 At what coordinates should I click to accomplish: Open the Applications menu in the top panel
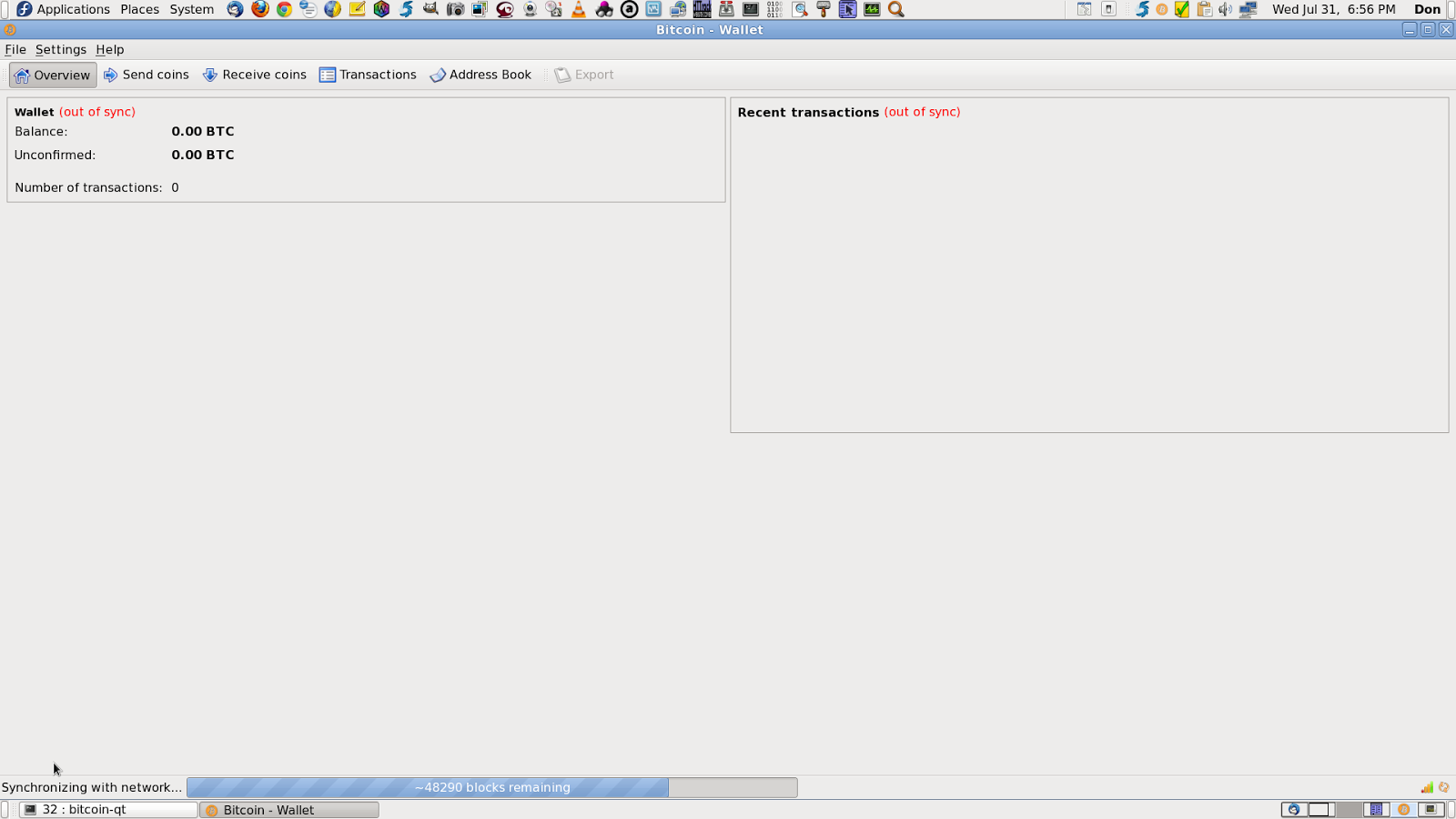pyautogui.click(x=63, y=9)
